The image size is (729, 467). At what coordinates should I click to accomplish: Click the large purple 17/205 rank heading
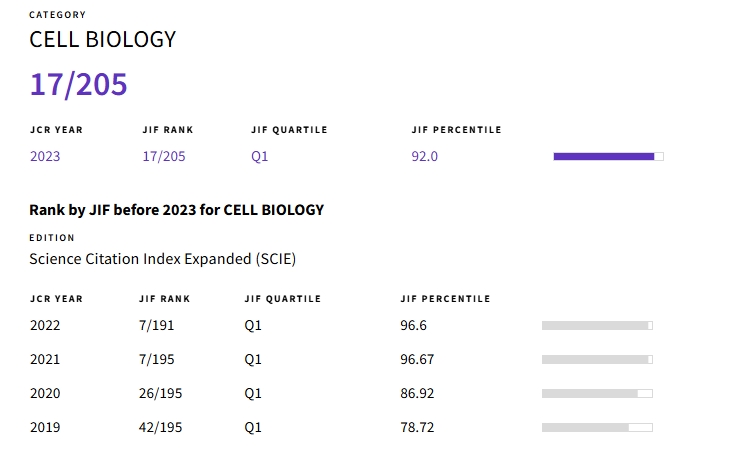point(79,84)
